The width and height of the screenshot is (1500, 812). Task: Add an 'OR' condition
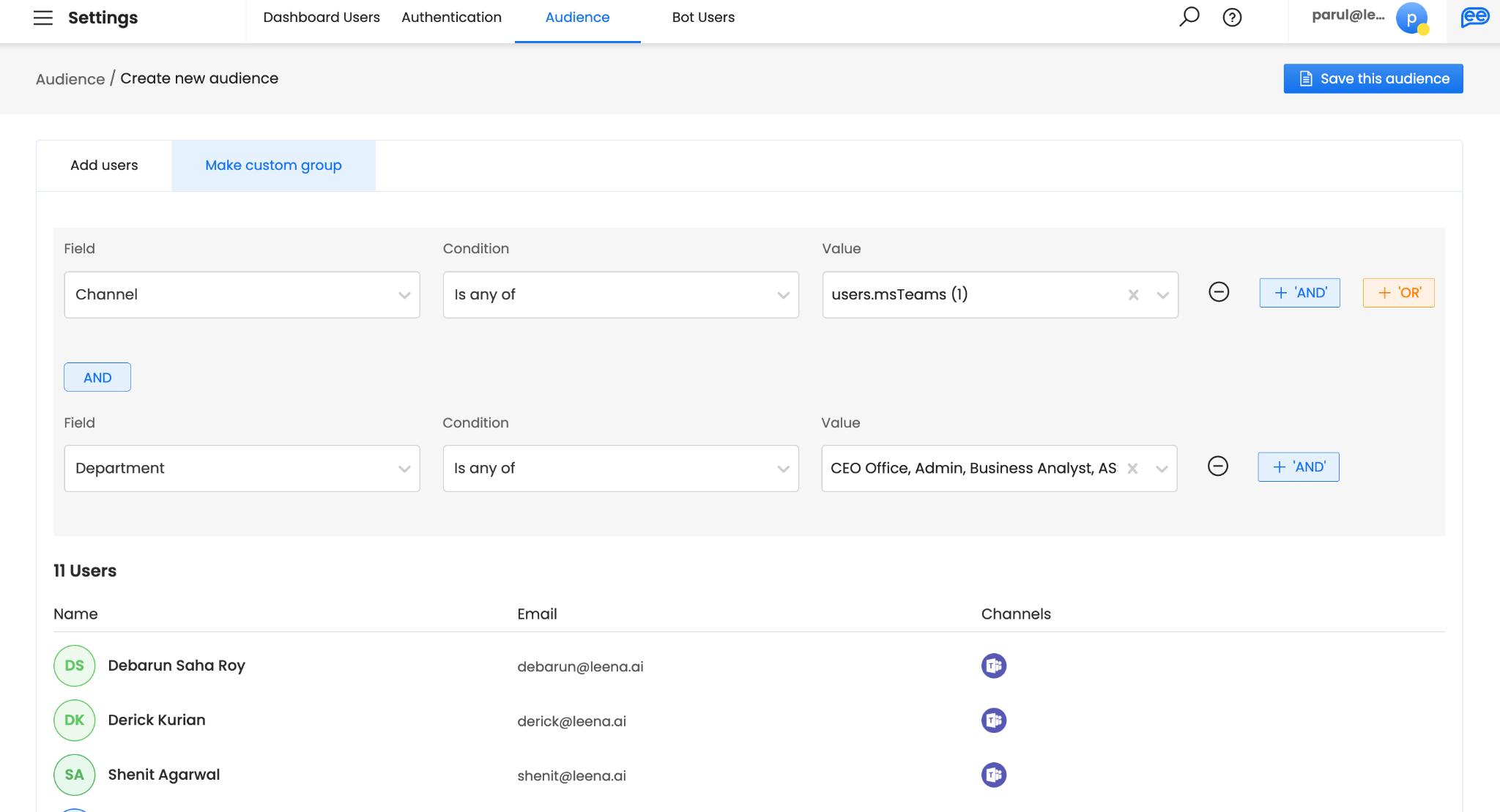[x=1398, y=293]
